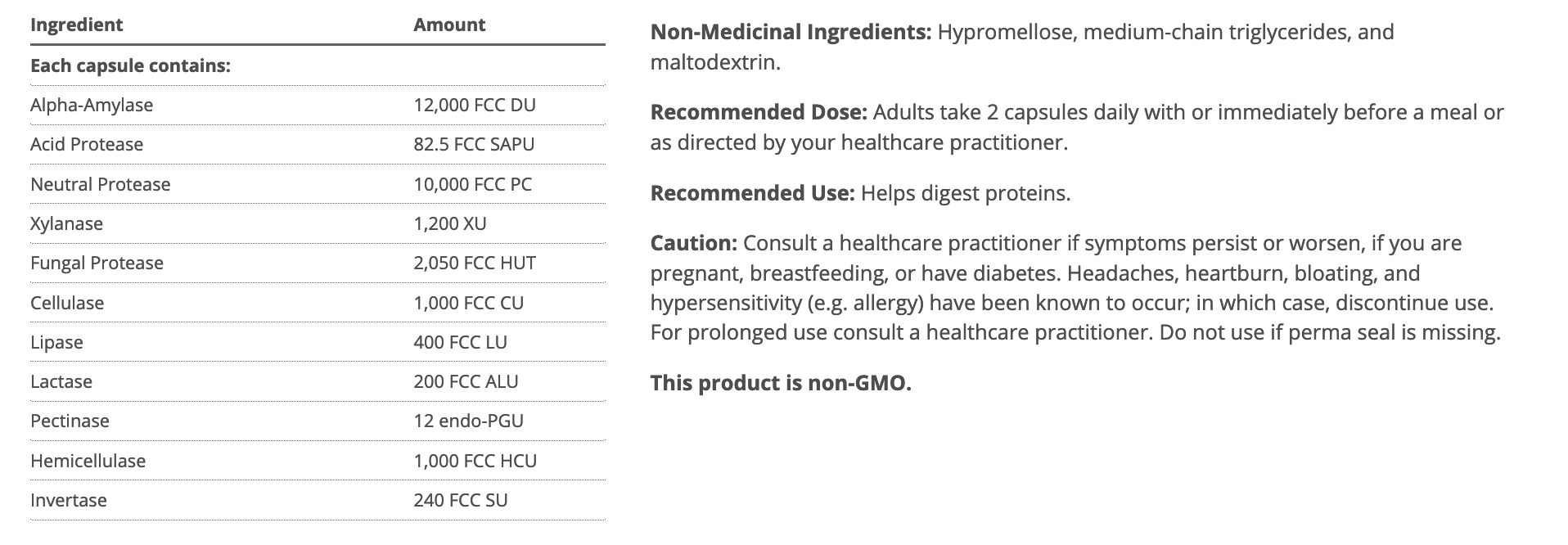The height and width of the screenshot is (545, 1568).
Task: Select the Alpha-Amylase ingredient row
Action: [x=318, y=105]
